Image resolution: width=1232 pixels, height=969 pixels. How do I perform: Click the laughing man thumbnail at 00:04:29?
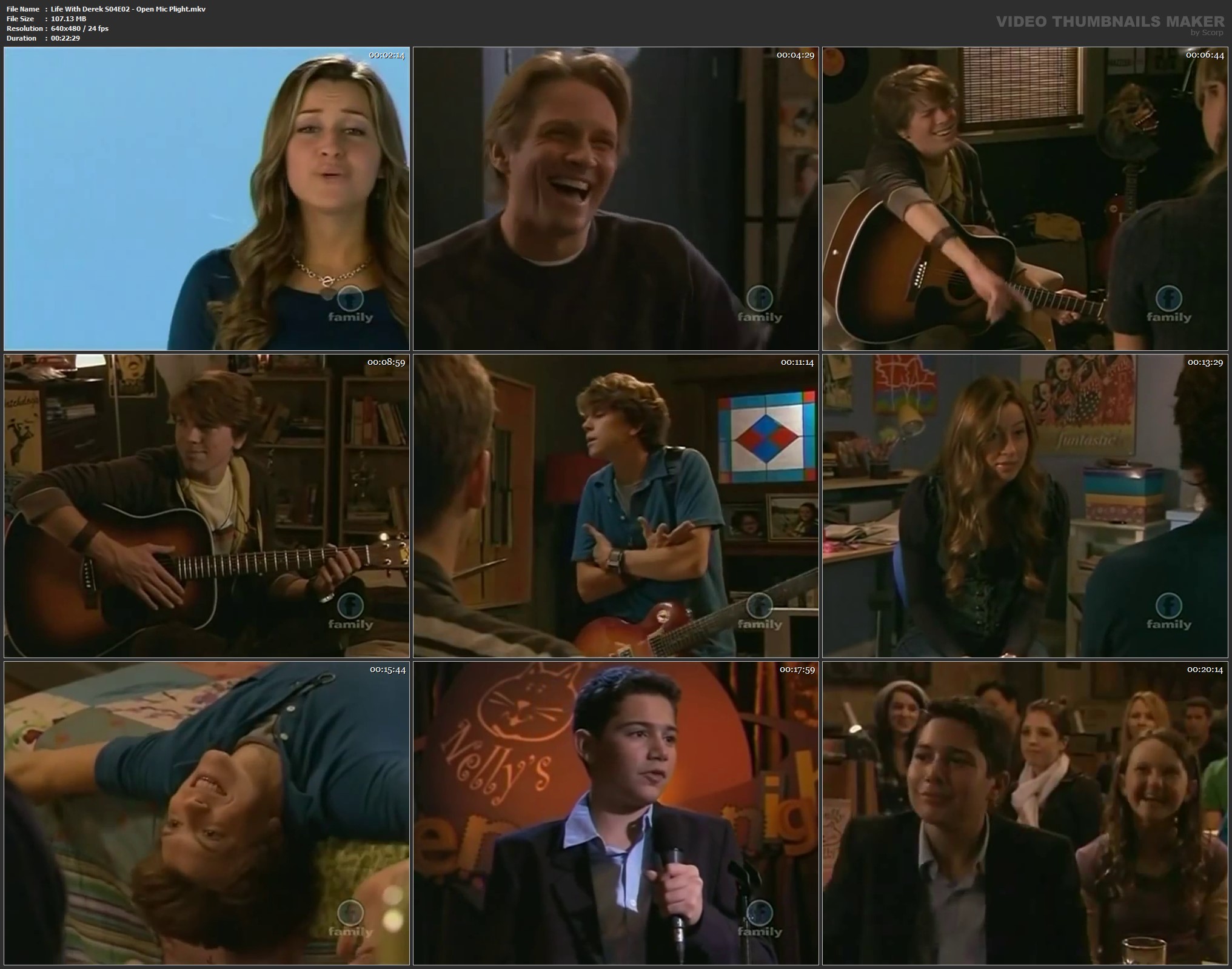click(615, 199)
